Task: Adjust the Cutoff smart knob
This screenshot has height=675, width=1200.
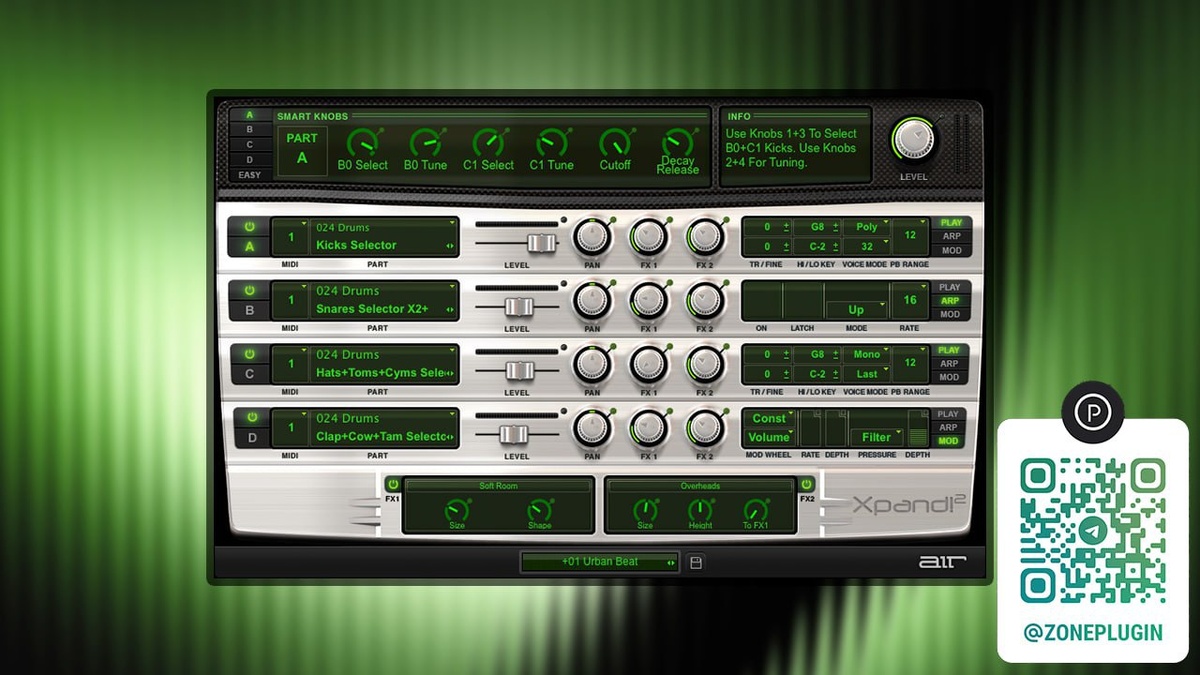Action: click(615, 143)
